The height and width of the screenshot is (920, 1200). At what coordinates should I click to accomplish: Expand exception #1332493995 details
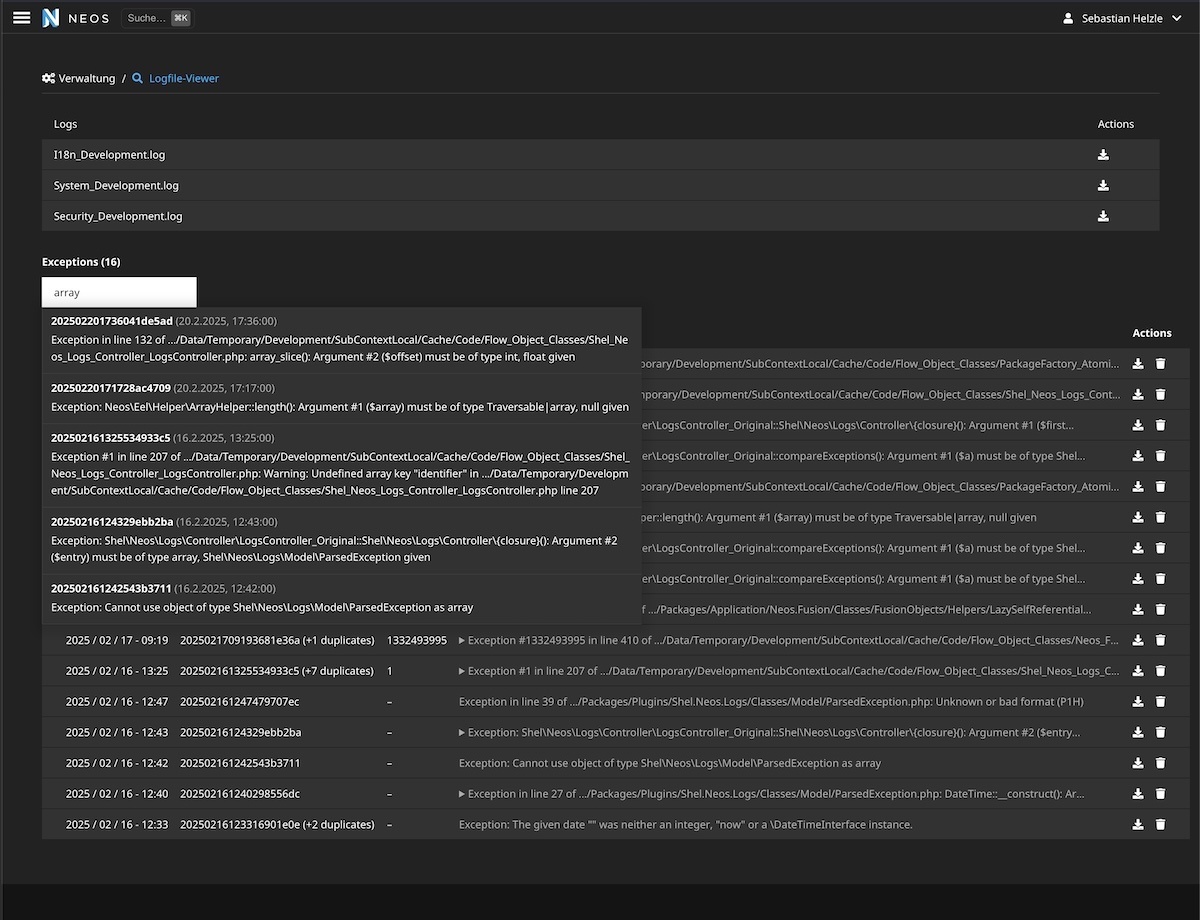point(462,641)
